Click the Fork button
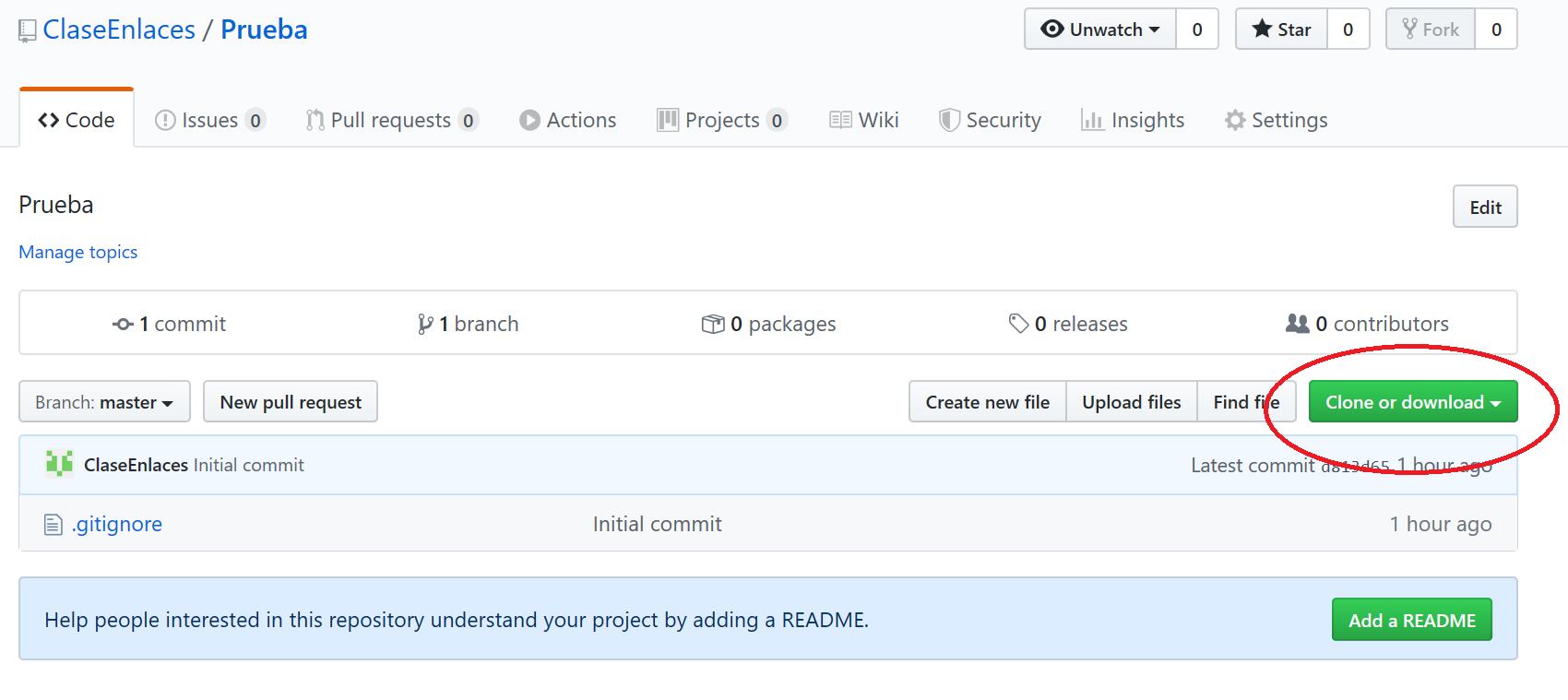This screenshot has height=700, width=1568. 1431,30
